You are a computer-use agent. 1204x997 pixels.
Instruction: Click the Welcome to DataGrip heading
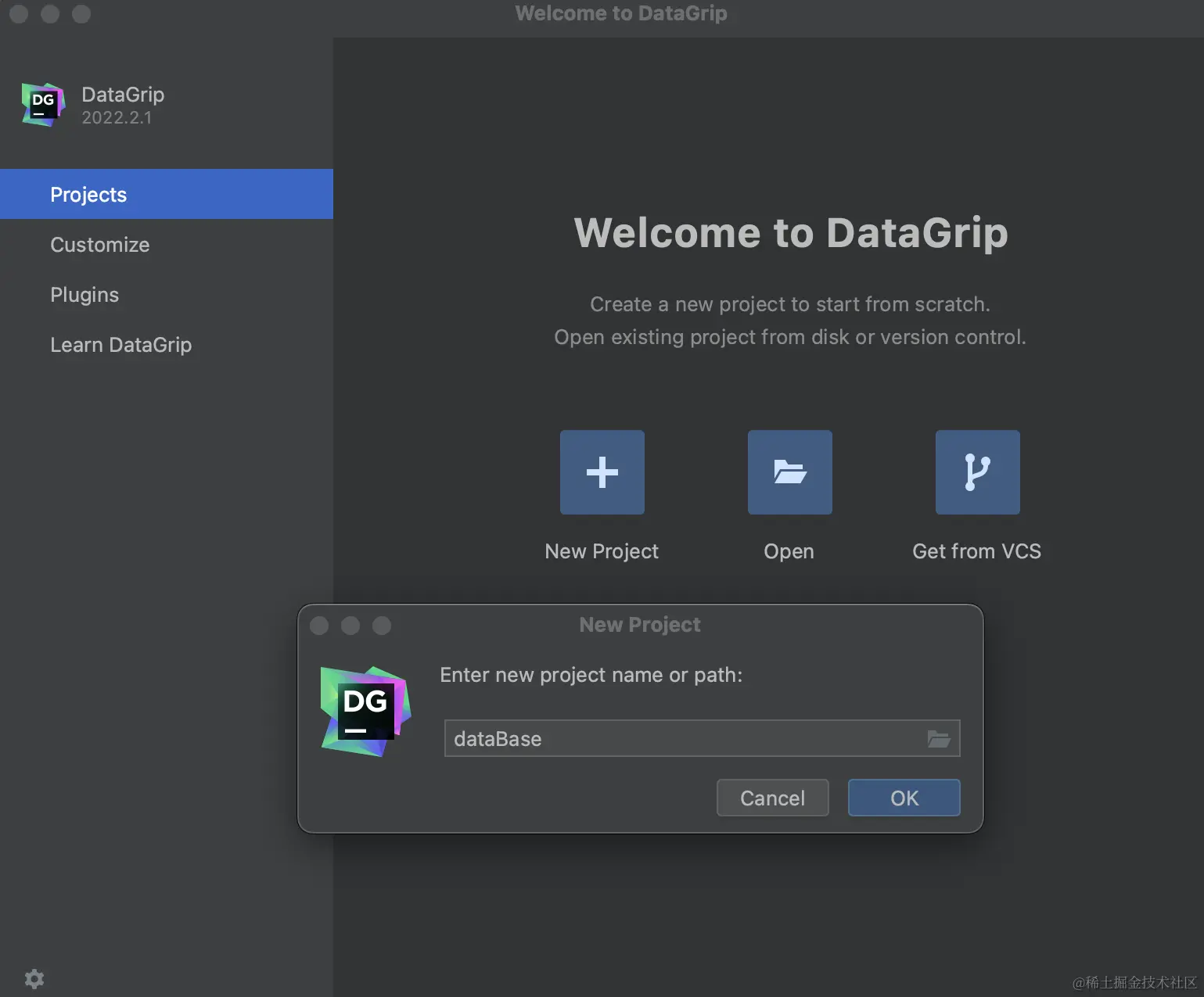pos(791,232)
